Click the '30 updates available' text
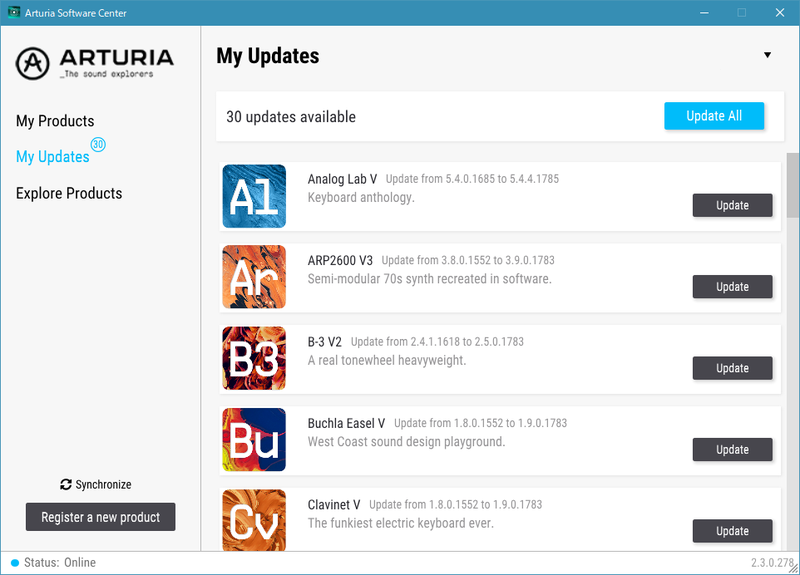Image resolution: width=800 pixels, height=575 pixels. 291,117
